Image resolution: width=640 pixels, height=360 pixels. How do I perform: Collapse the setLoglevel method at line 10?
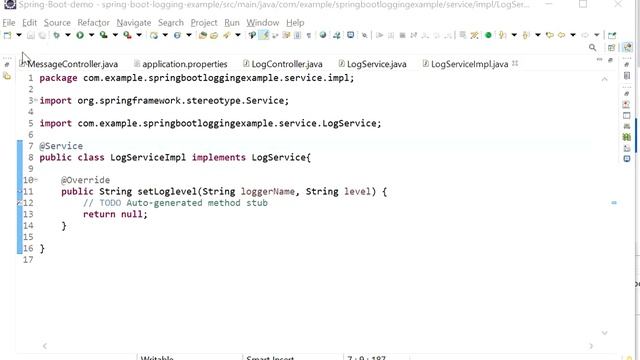point(36,180)
